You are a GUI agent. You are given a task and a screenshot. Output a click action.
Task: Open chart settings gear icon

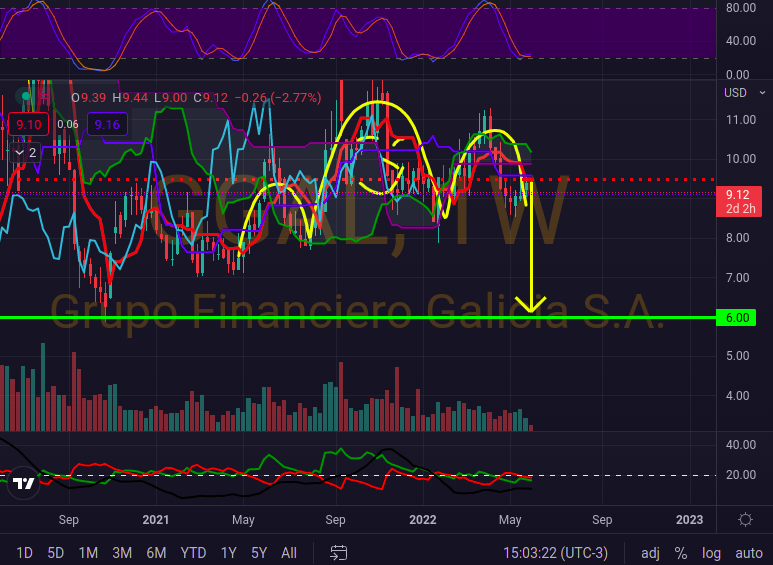click(745, 520)
